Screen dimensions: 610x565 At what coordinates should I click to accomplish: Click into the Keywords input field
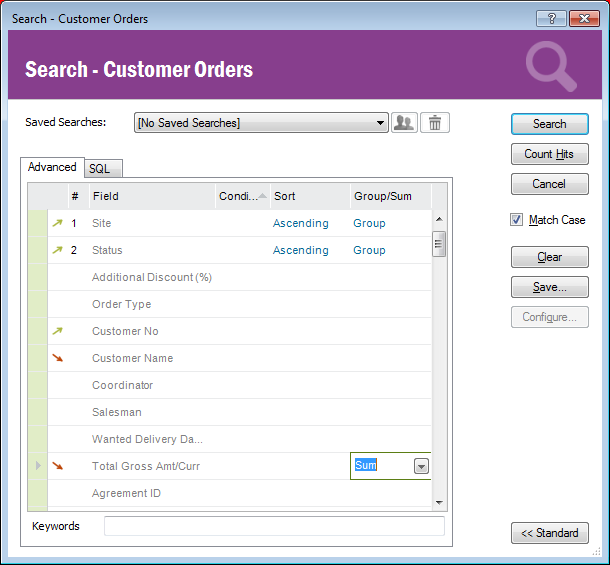click(274, 526)
